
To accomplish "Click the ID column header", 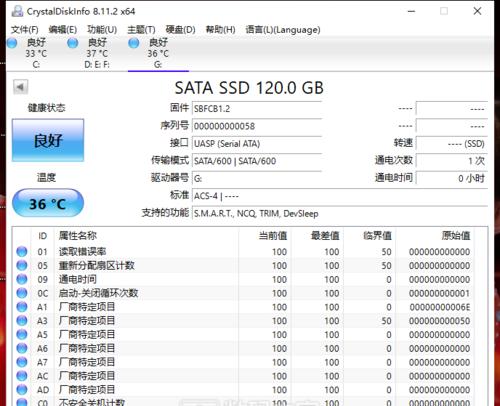I will [x=42, y=236].
